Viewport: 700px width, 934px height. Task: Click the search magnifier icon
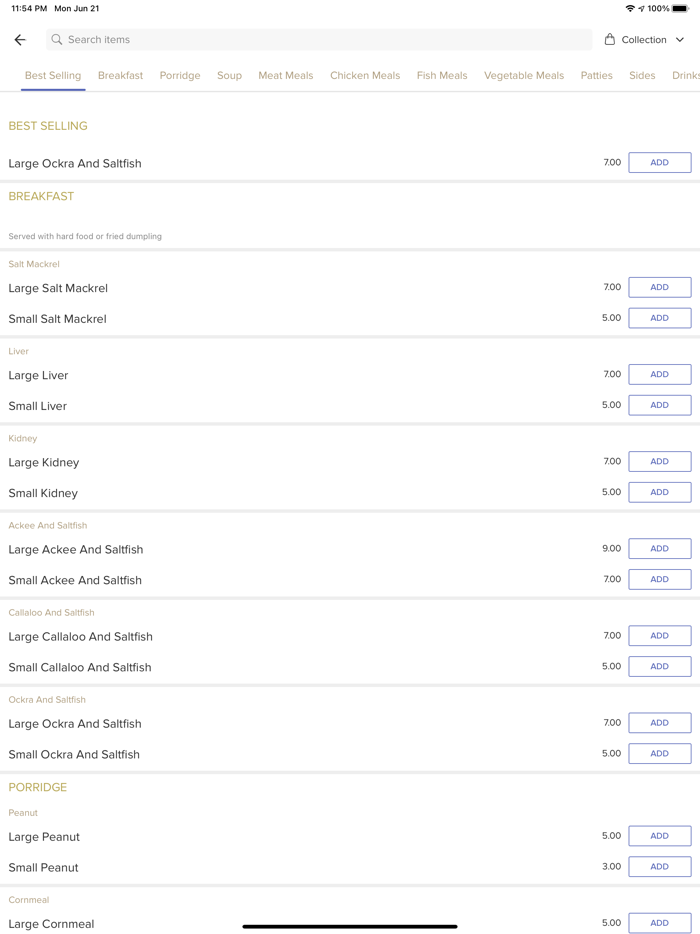click(57, 40)
